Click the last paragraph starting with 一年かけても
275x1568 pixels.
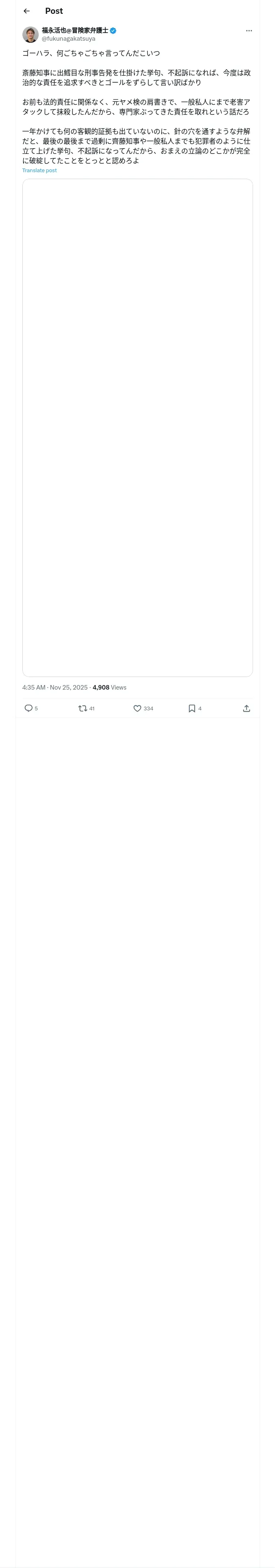pos(136,146)
